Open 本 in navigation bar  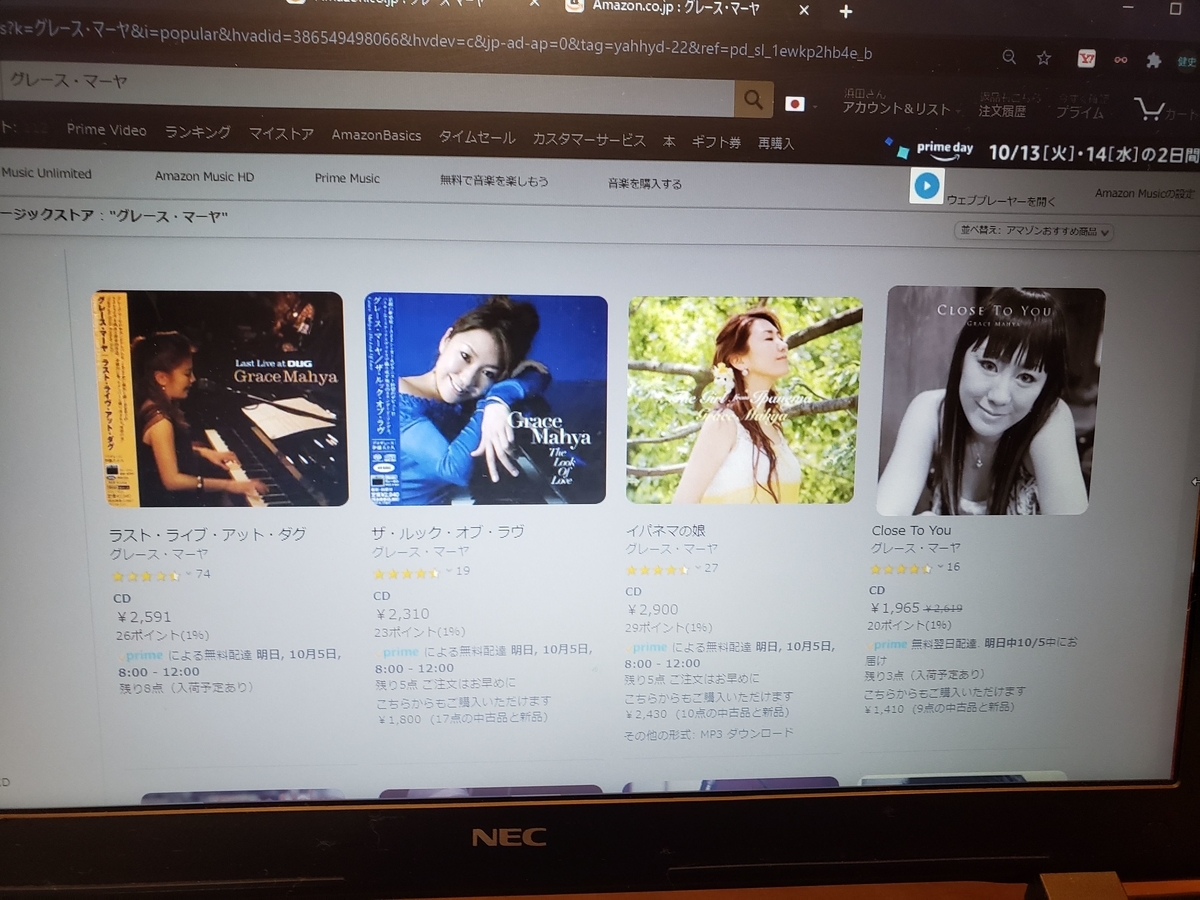coord(669,142)
